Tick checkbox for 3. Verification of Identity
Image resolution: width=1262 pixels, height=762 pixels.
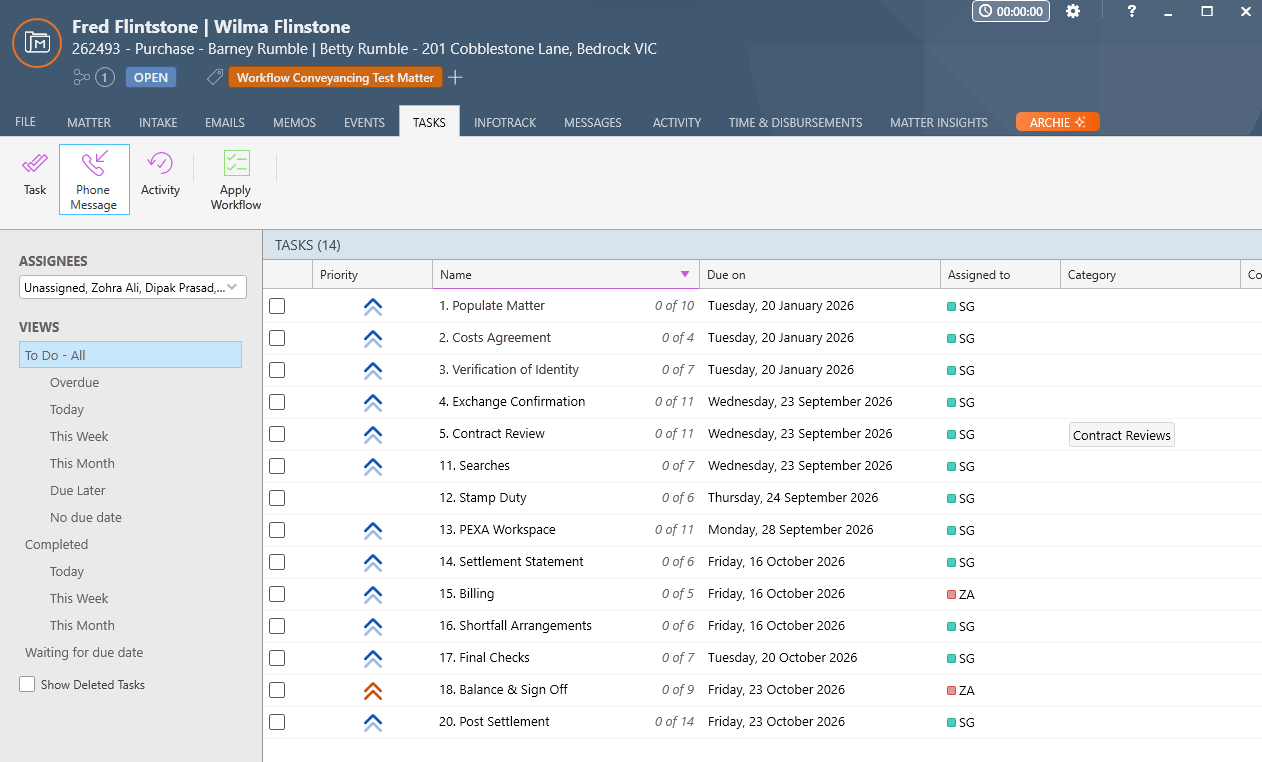pyautogui.click(x=277, y=370)
